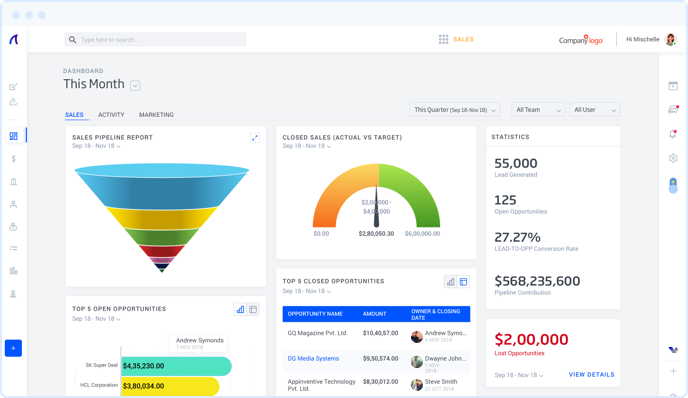Expand Lost Opportunities date range Sep 18 - Nov 18
Image resolution: width=688 pixels, height=398 pixels.
[519, 375]
